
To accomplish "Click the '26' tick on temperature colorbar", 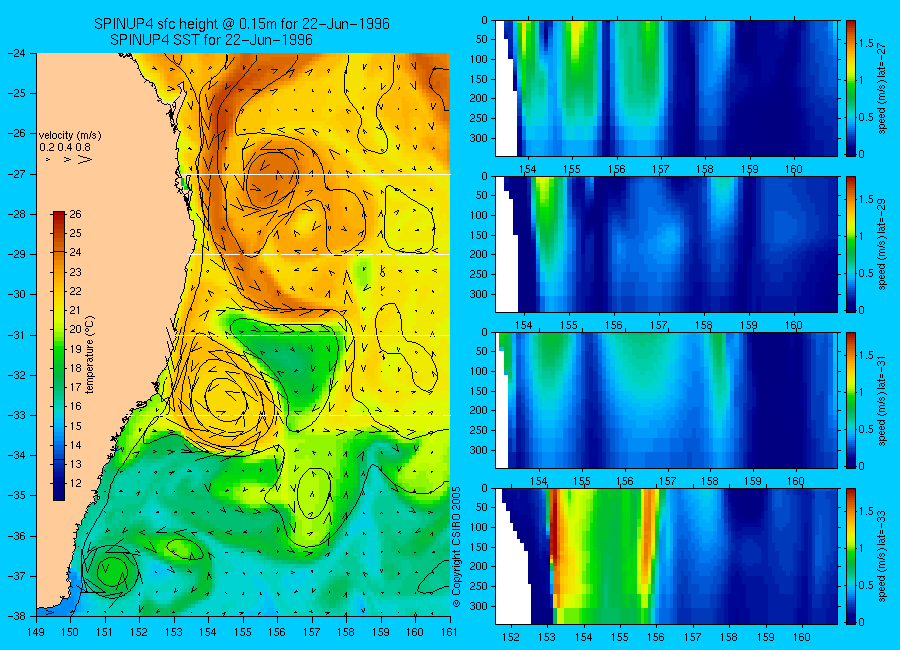I will (76, 214).
